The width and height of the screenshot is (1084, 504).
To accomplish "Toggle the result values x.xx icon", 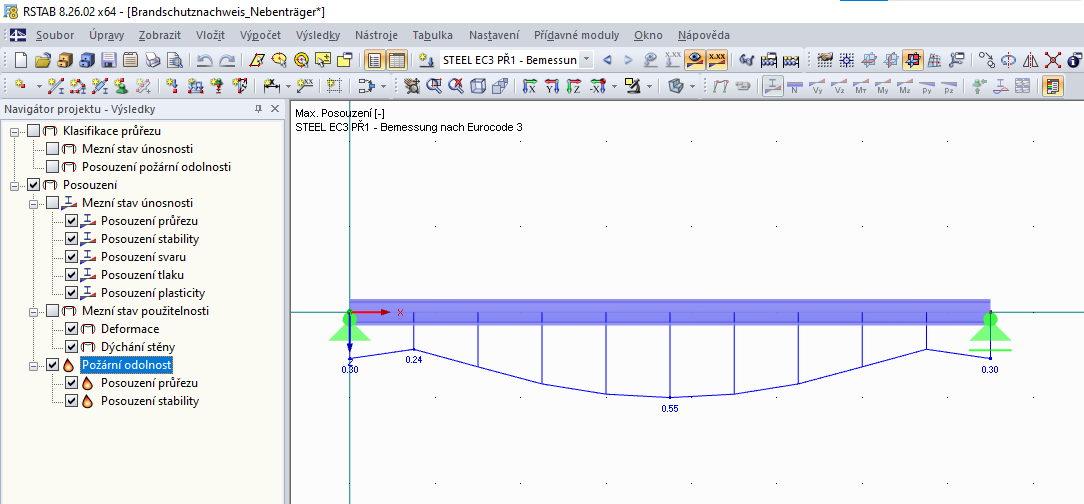I will click(x=717, y=60).
